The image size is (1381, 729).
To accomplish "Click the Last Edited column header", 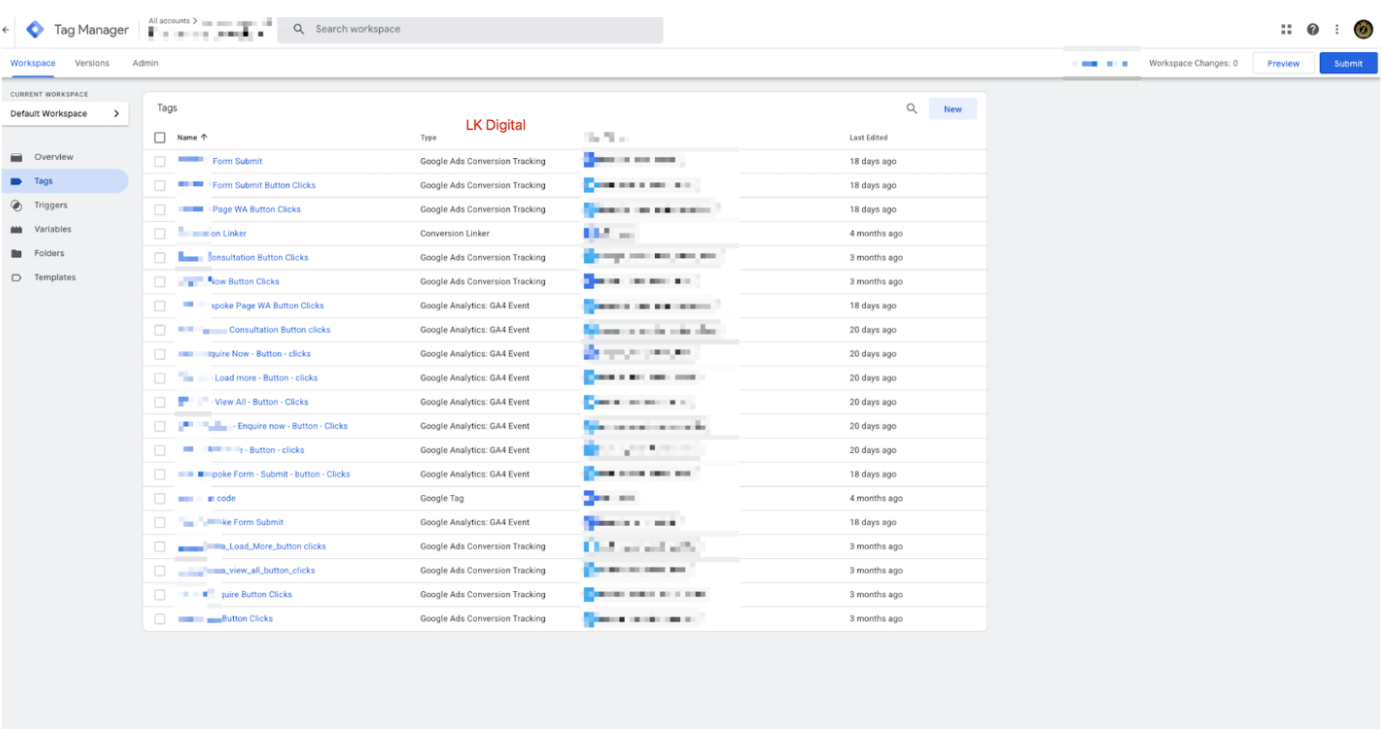I will tap(868, 138).
